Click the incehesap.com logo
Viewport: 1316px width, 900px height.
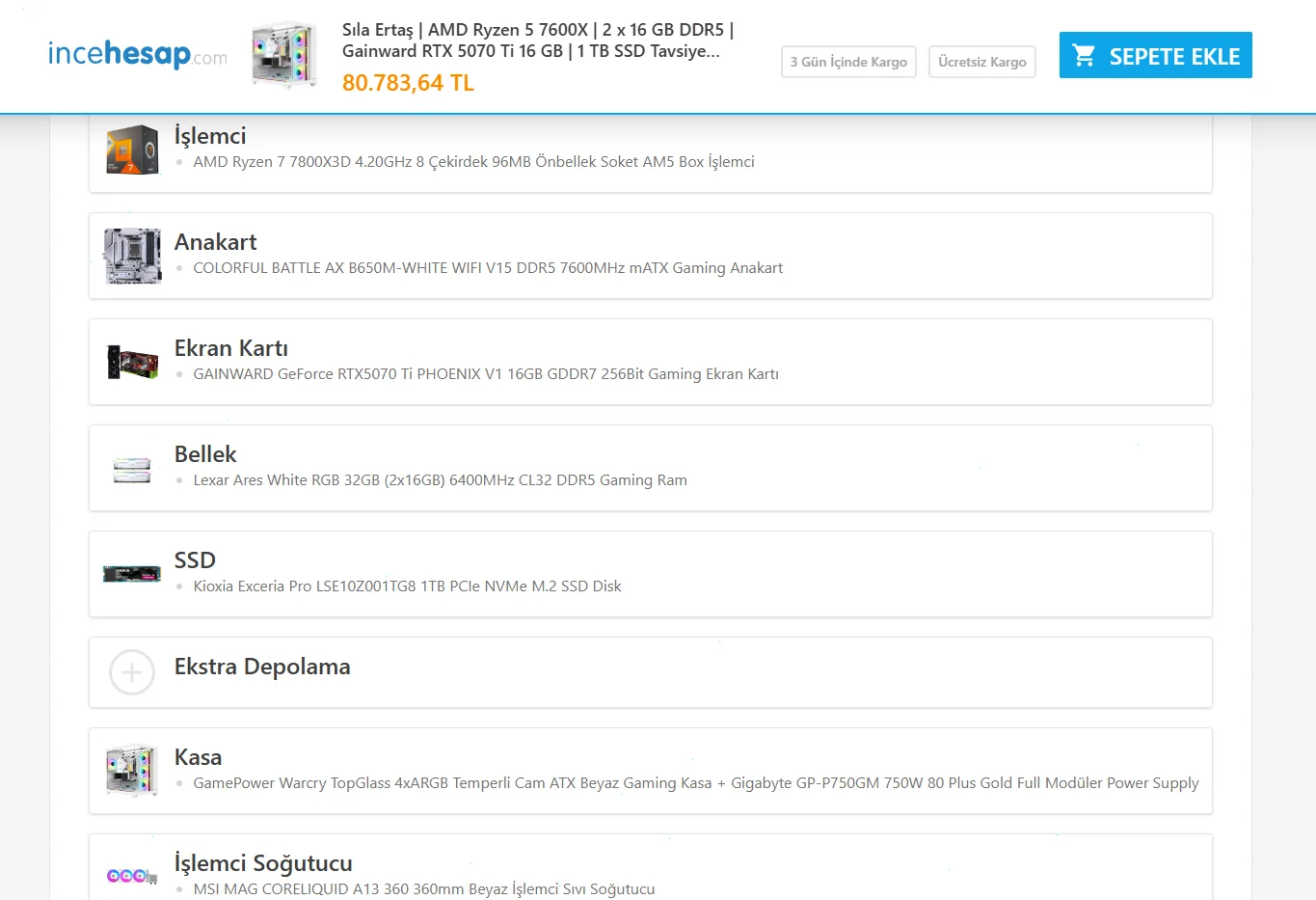137,54
